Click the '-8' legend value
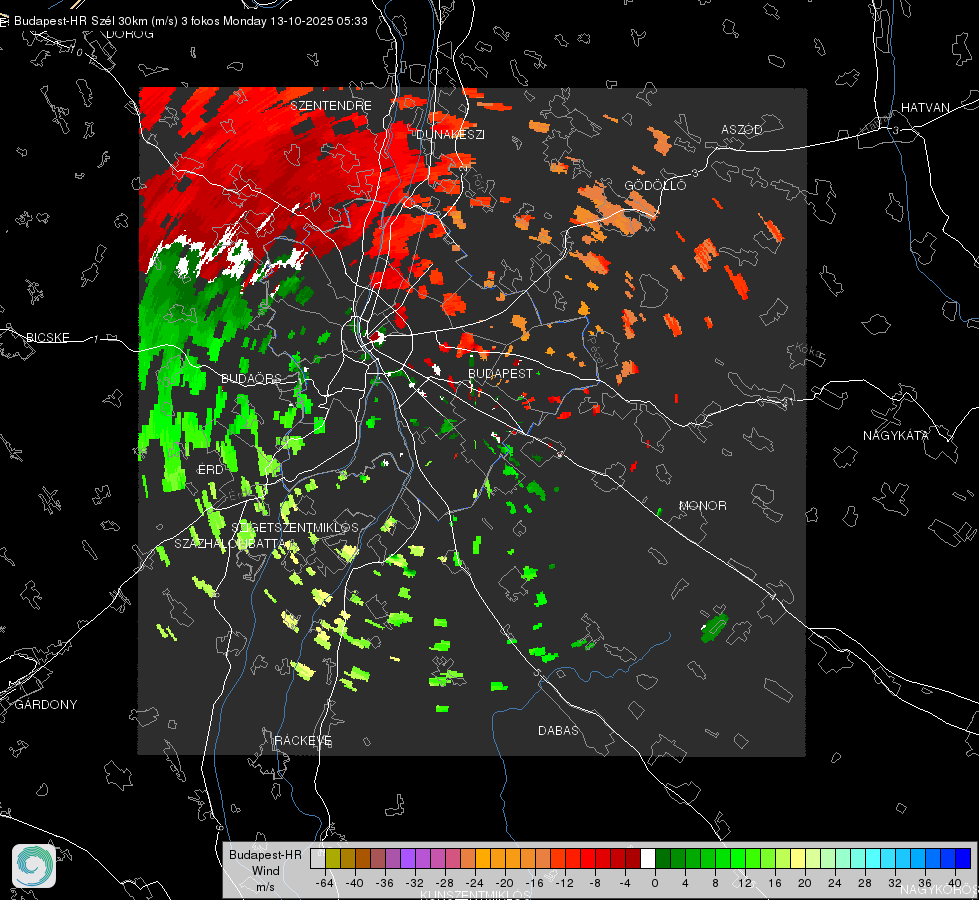This screenshot has width=979, height=900. tap(594, 883)
